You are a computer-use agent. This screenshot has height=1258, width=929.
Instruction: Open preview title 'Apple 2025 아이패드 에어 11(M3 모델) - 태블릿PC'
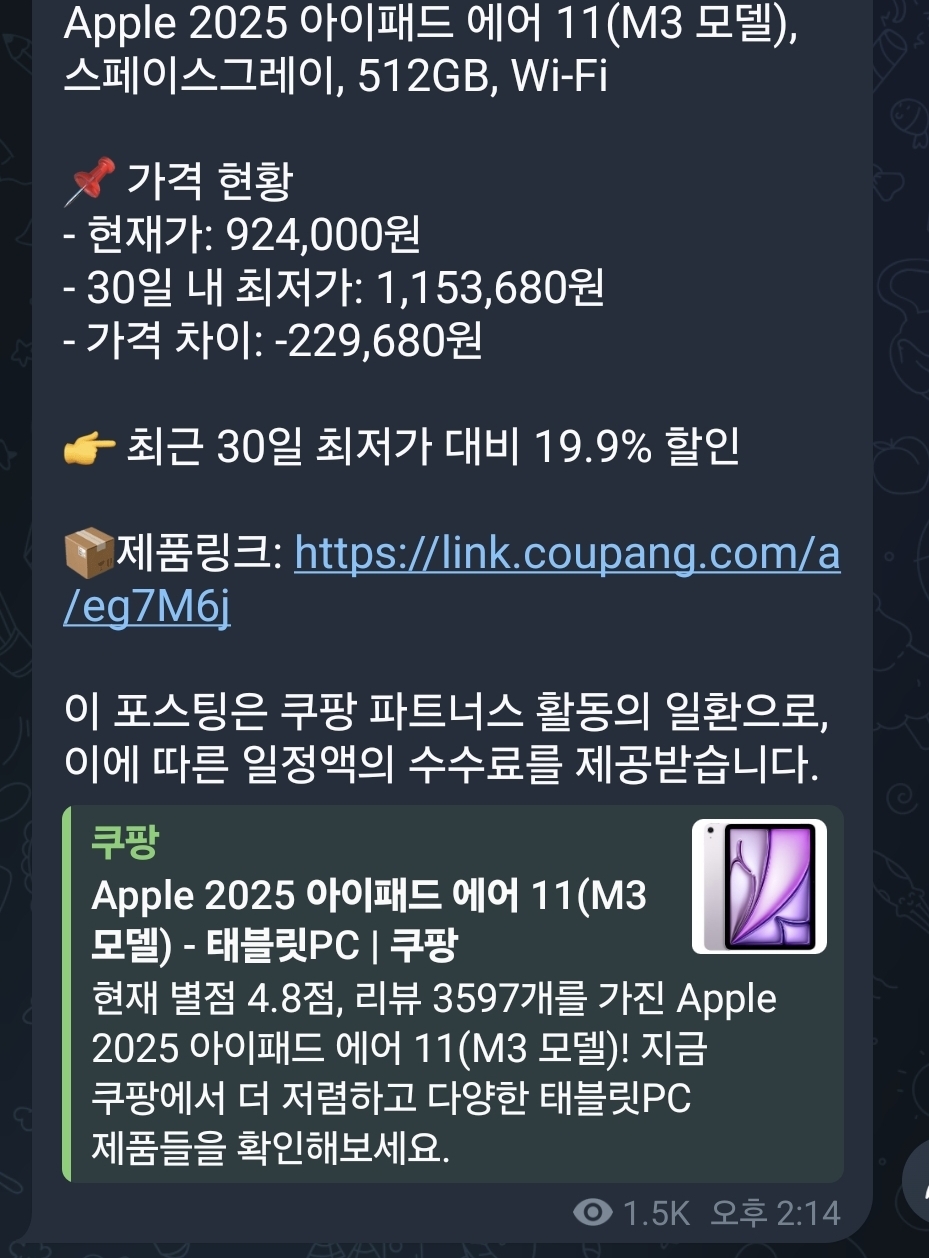368,919
